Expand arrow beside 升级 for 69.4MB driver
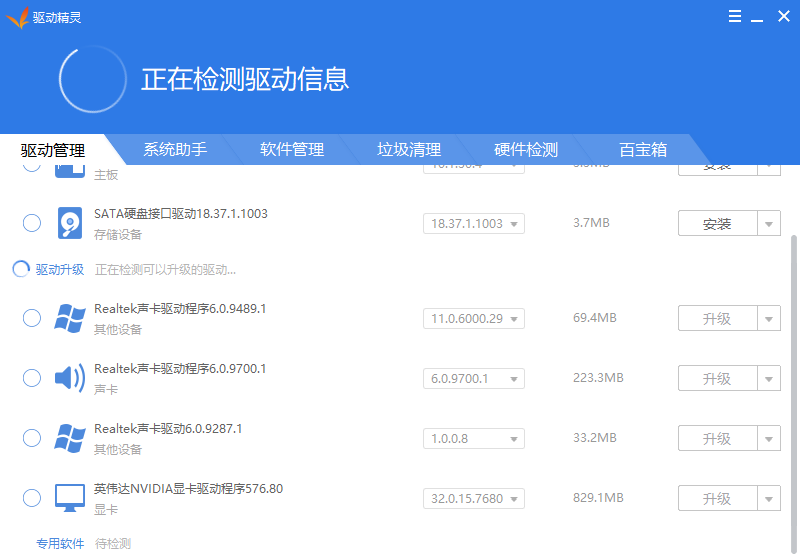This screenshot has height=560, width=800. coord(769,319)
